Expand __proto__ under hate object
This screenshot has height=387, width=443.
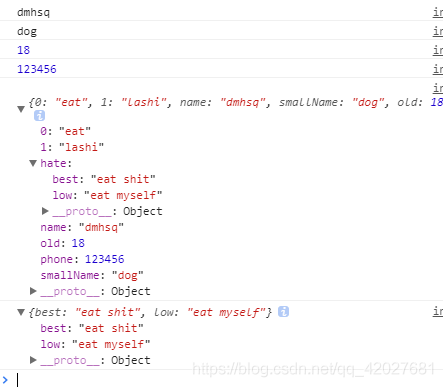(x=45, y=211)
